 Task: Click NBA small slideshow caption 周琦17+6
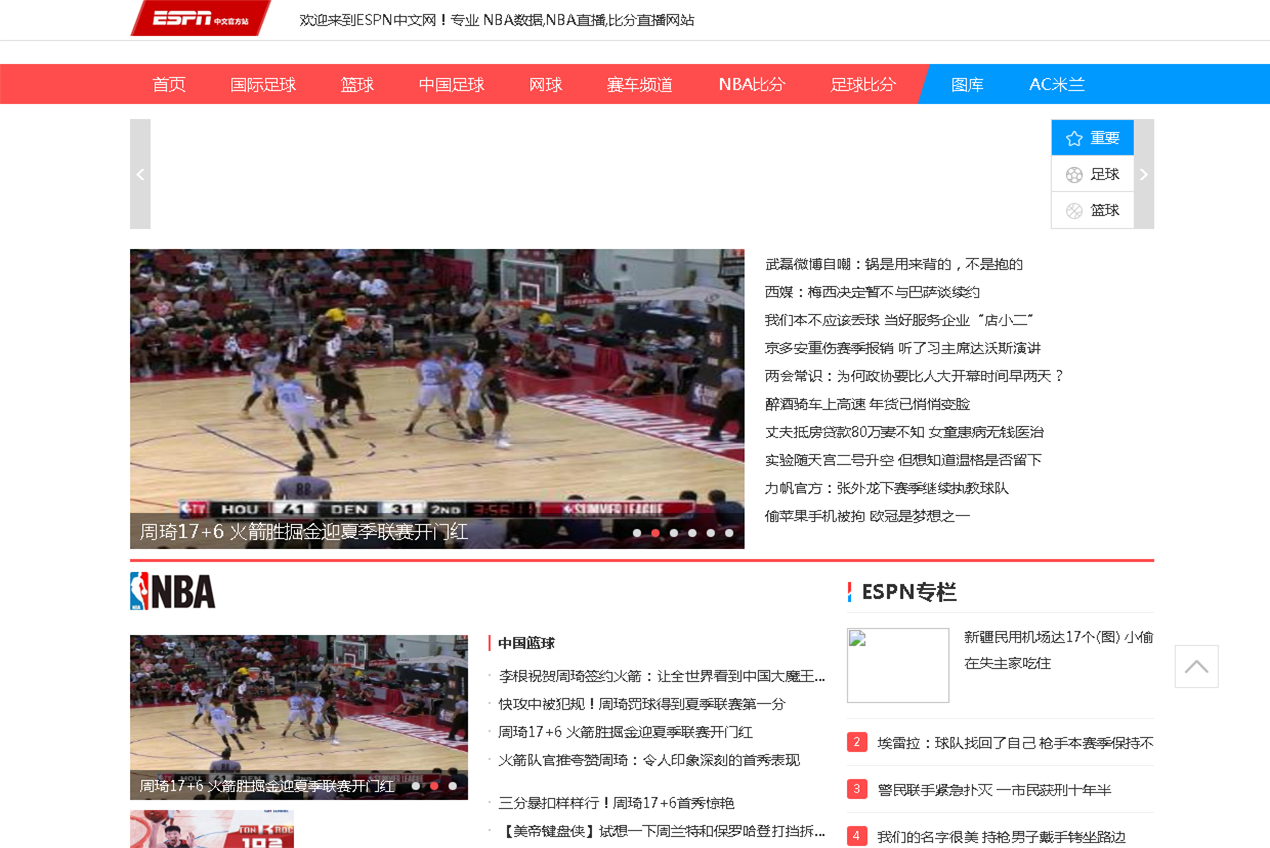[x=267, y=786]
